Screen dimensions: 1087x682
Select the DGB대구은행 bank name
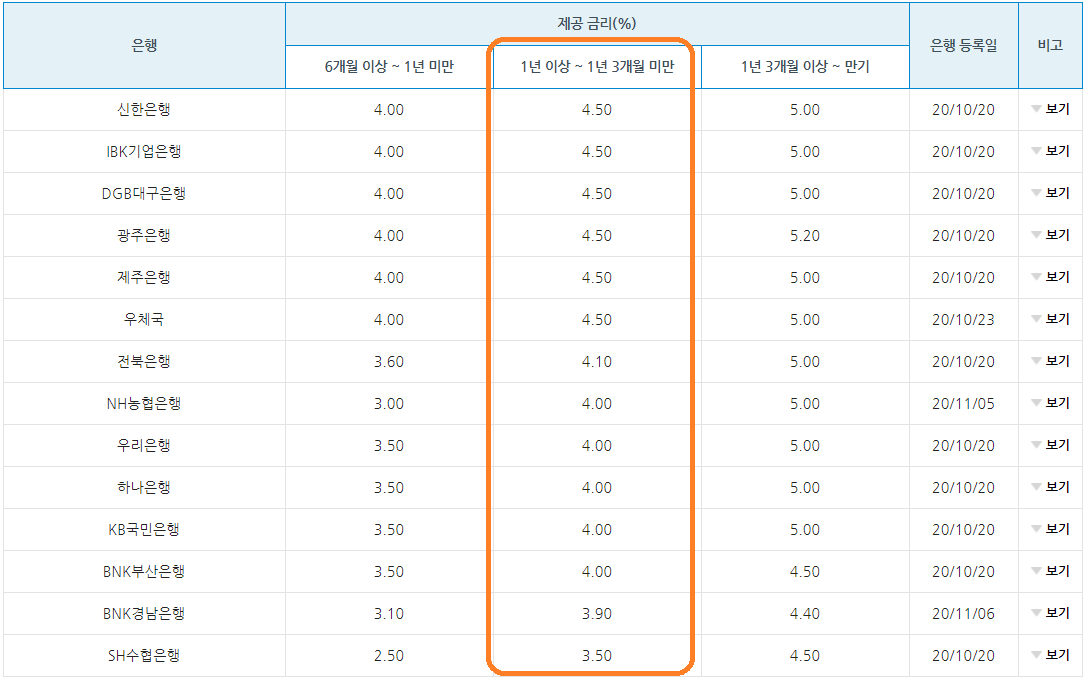144,193
